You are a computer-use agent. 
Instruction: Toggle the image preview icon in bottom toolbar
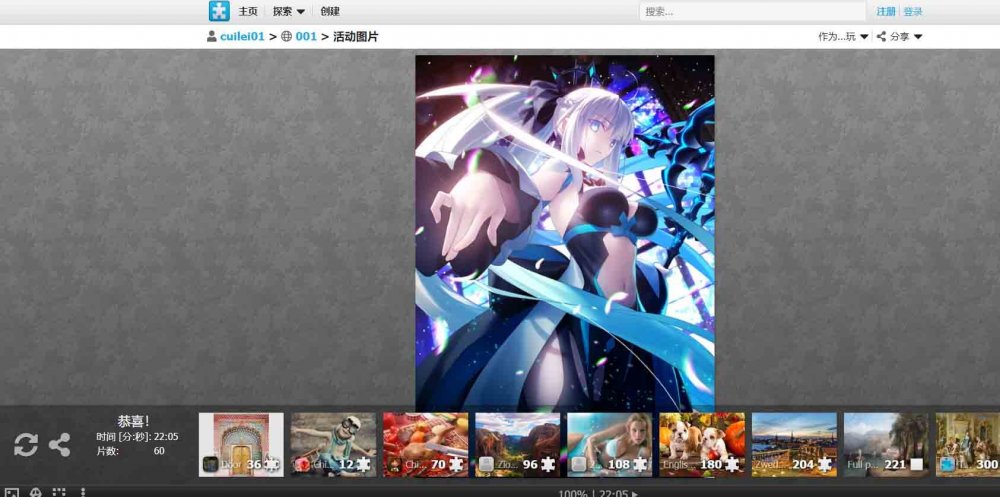(12, 493)
